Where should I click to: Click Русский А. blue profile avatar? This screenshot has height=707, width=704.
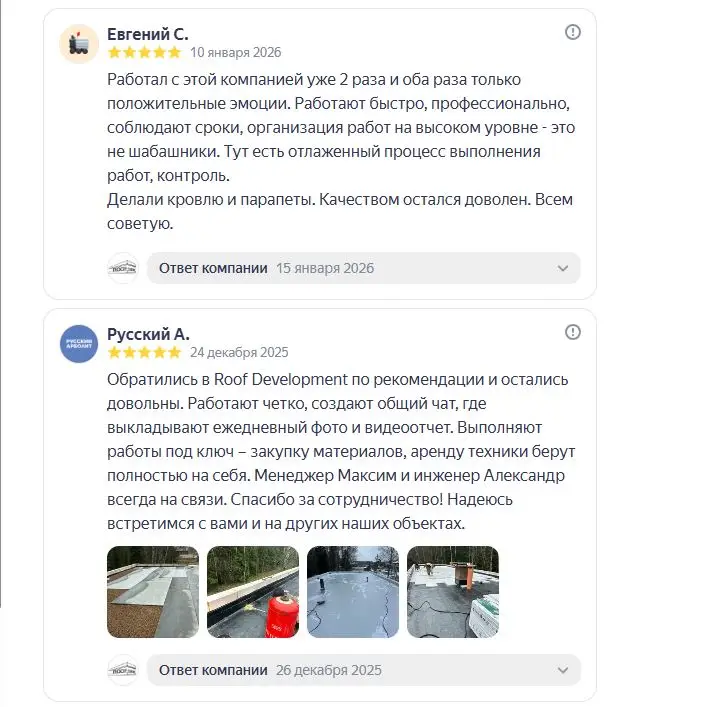click(x=79, y=344)
